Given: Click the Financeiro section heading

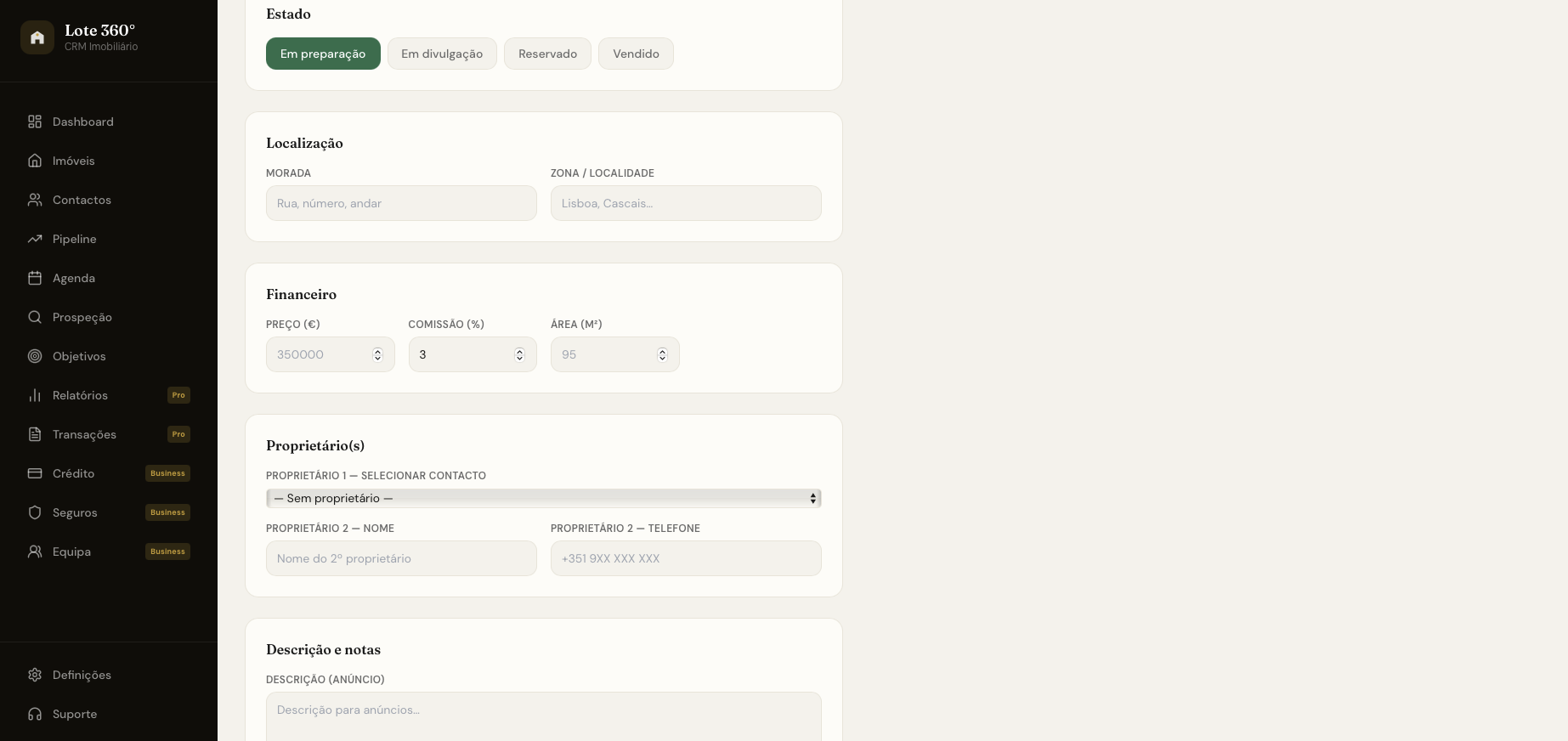Looking at the screenshot, I should [x=301, y=294].
